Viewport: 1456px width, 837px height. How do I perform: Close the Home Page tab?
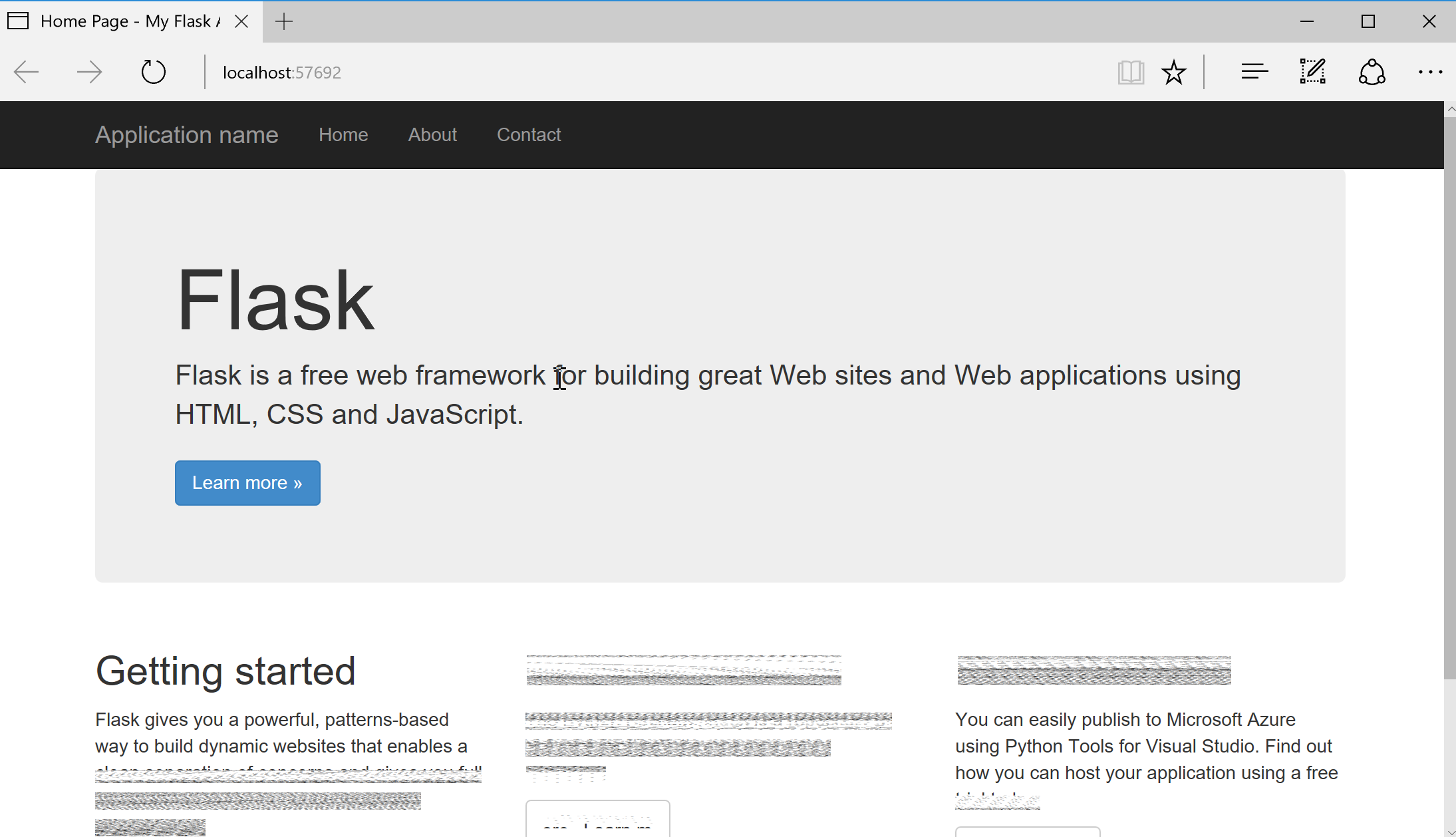tap(242, 21)
